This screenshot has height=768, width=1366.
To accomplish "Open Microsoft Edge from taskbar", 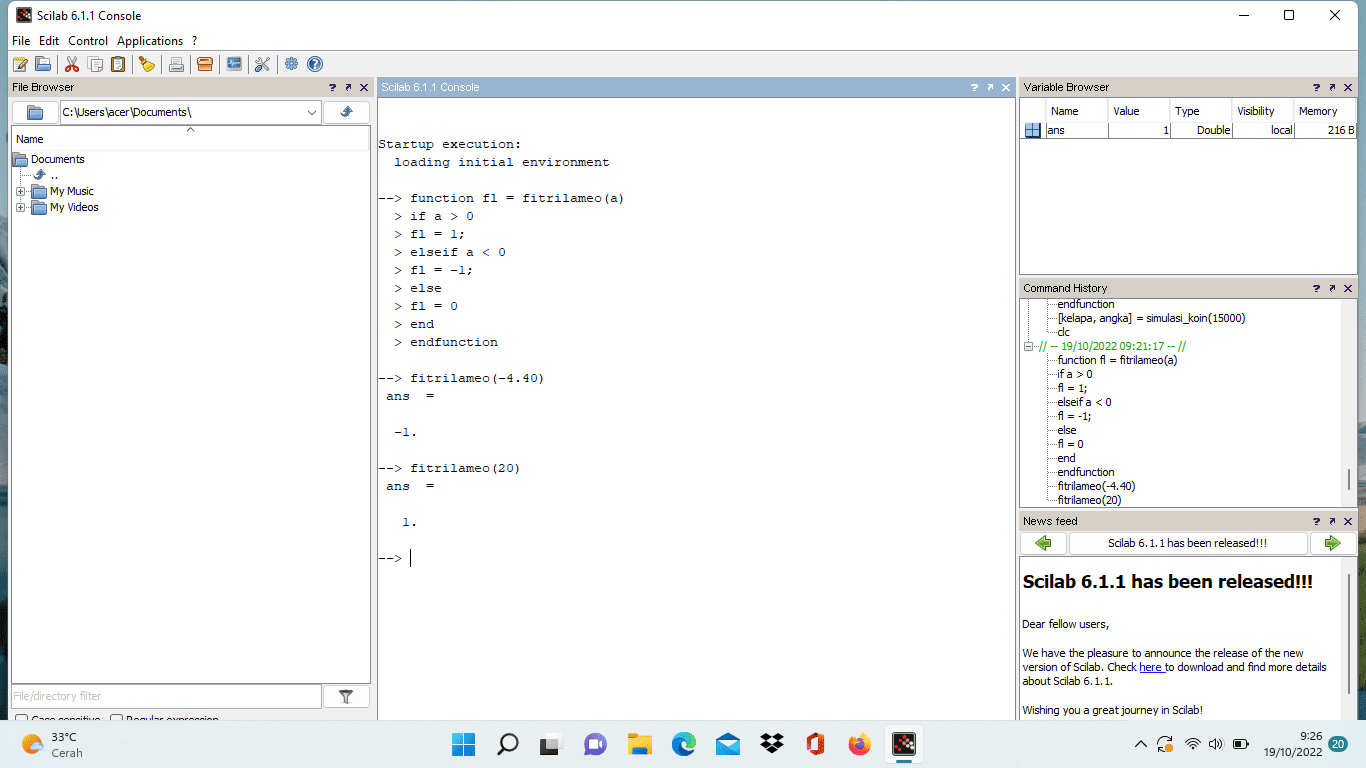I will [683, 744].
